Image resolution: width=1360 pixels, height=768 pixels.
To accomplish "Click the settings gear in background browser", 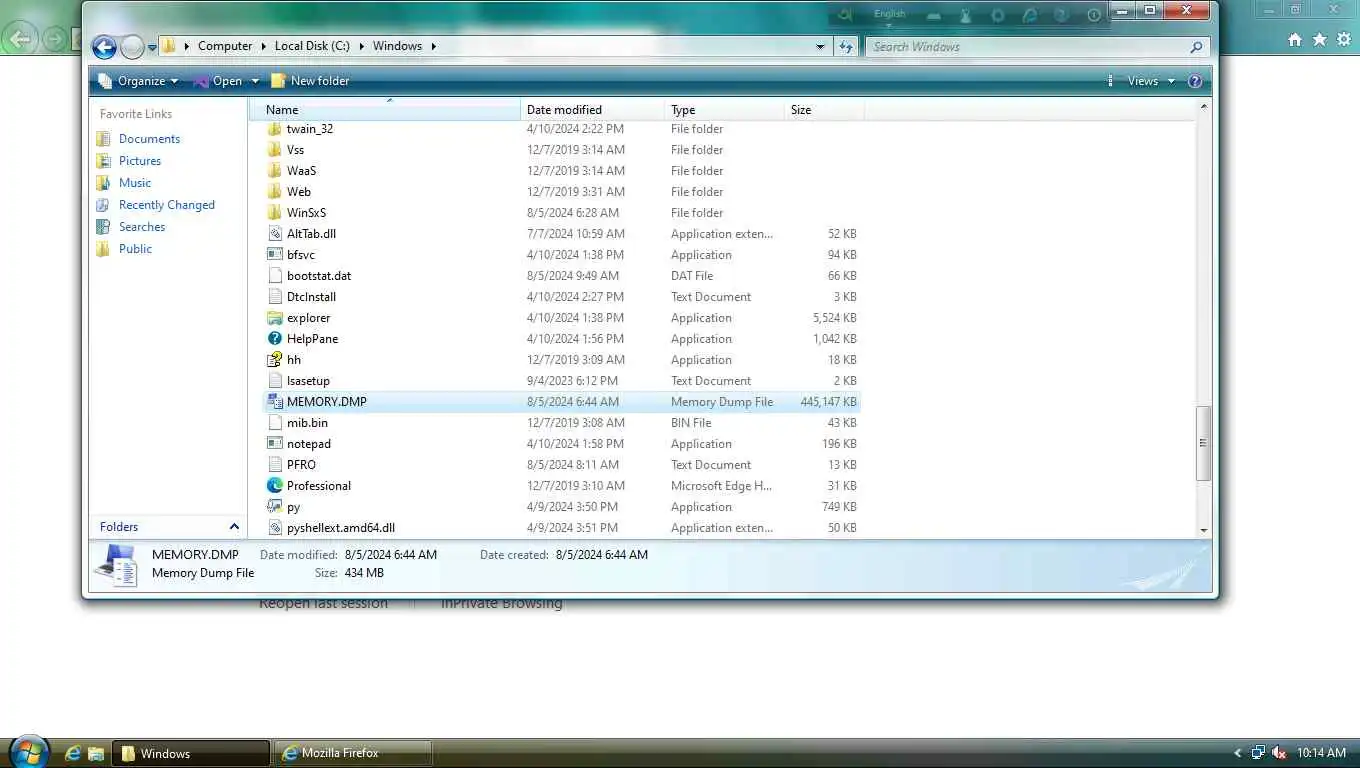I will coord(1344,39).
